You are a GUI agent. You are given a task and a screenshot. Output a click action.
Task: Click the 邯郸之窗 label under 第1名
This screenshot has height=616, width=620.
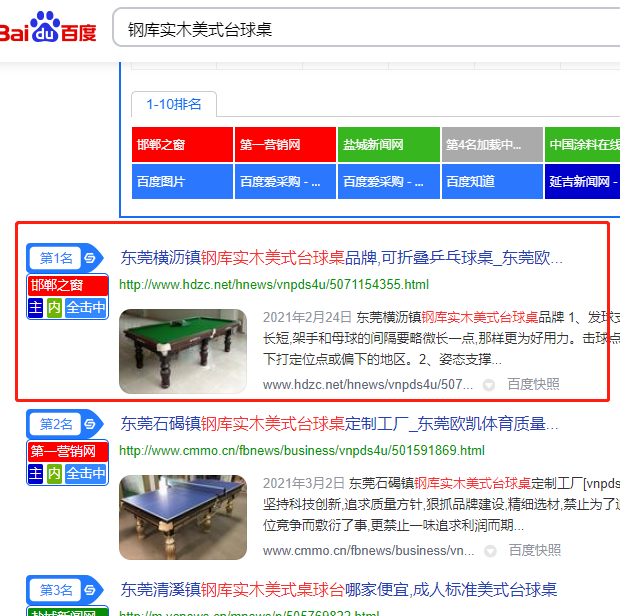tap(68, 285)
